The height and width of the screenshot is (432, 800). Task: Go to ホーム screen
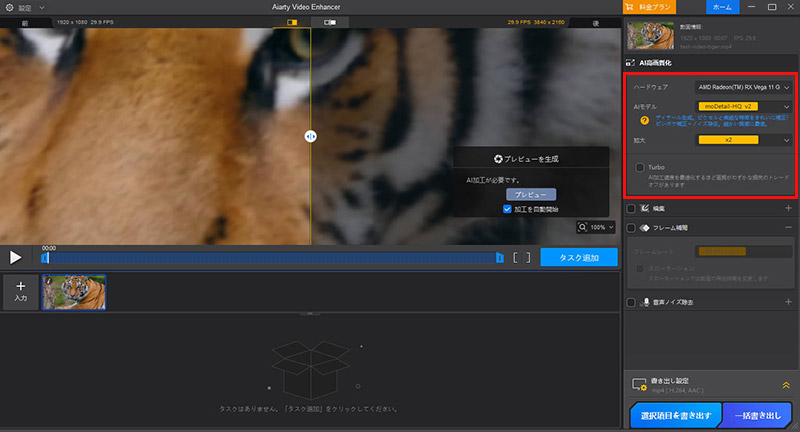722,7
